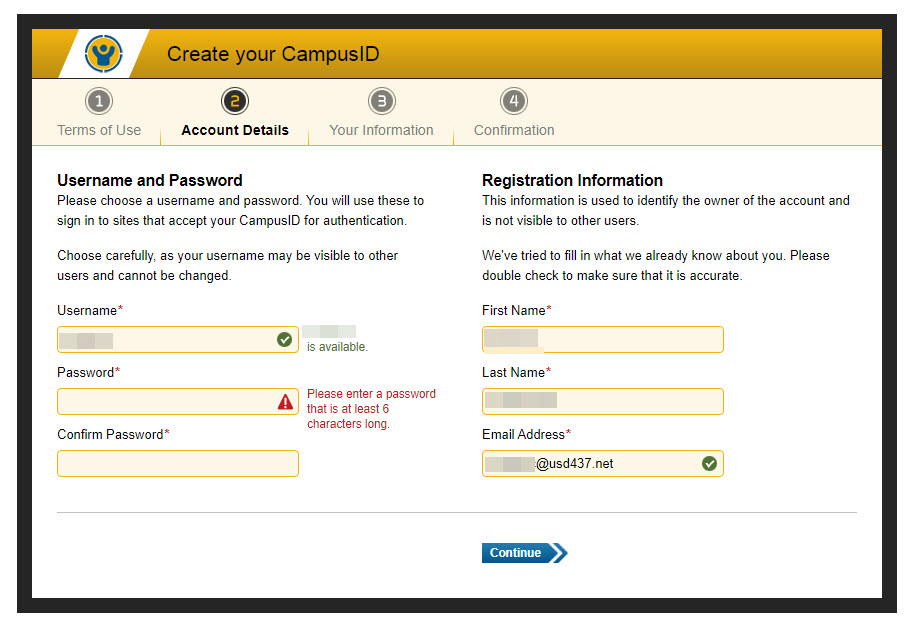Image resolution: width=908 pixels, height=630 pixels.
Task: Open the Terms of Use tab
Action: (99, 130)
